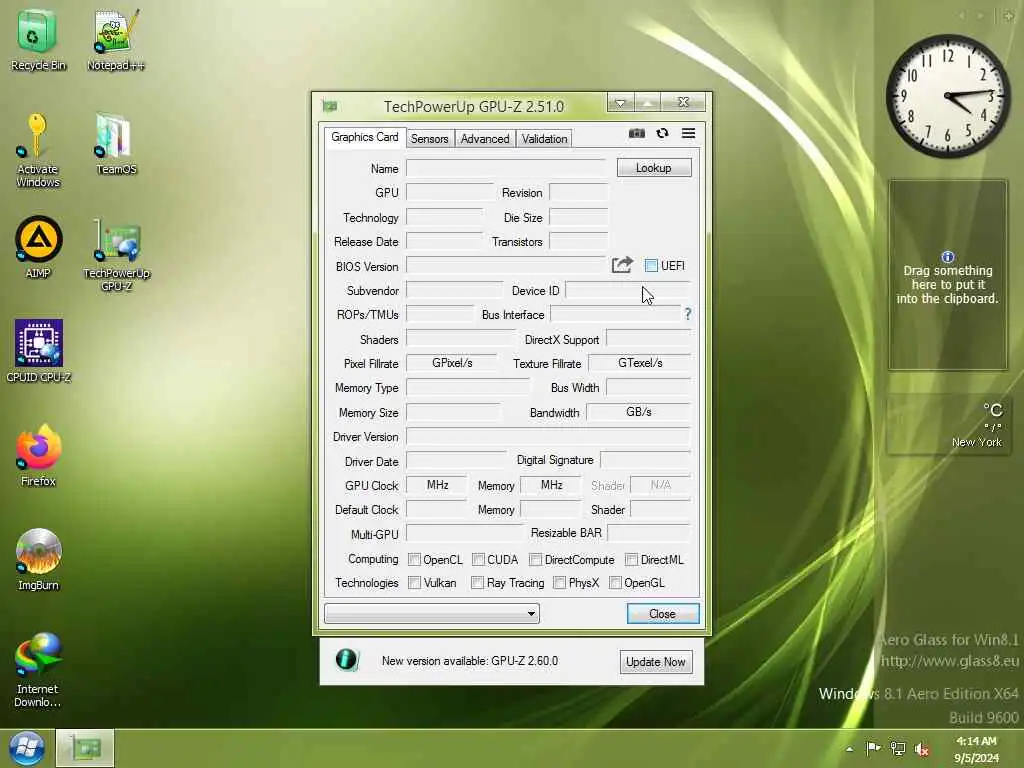
Task: Click the Close button in GPU-Z
Action: click(662, 614)
